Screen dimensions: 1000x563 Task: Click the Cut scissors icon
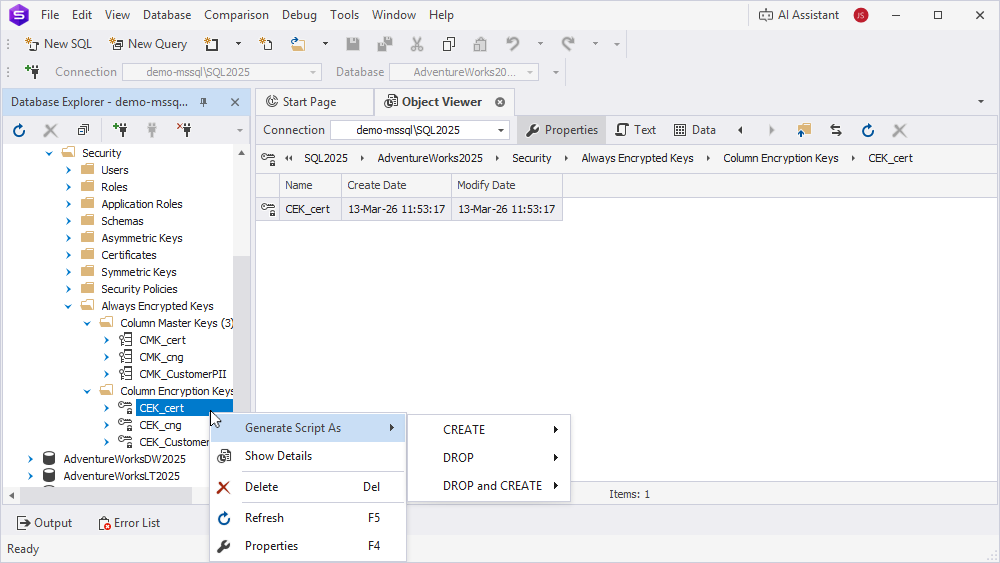point(417,44)
